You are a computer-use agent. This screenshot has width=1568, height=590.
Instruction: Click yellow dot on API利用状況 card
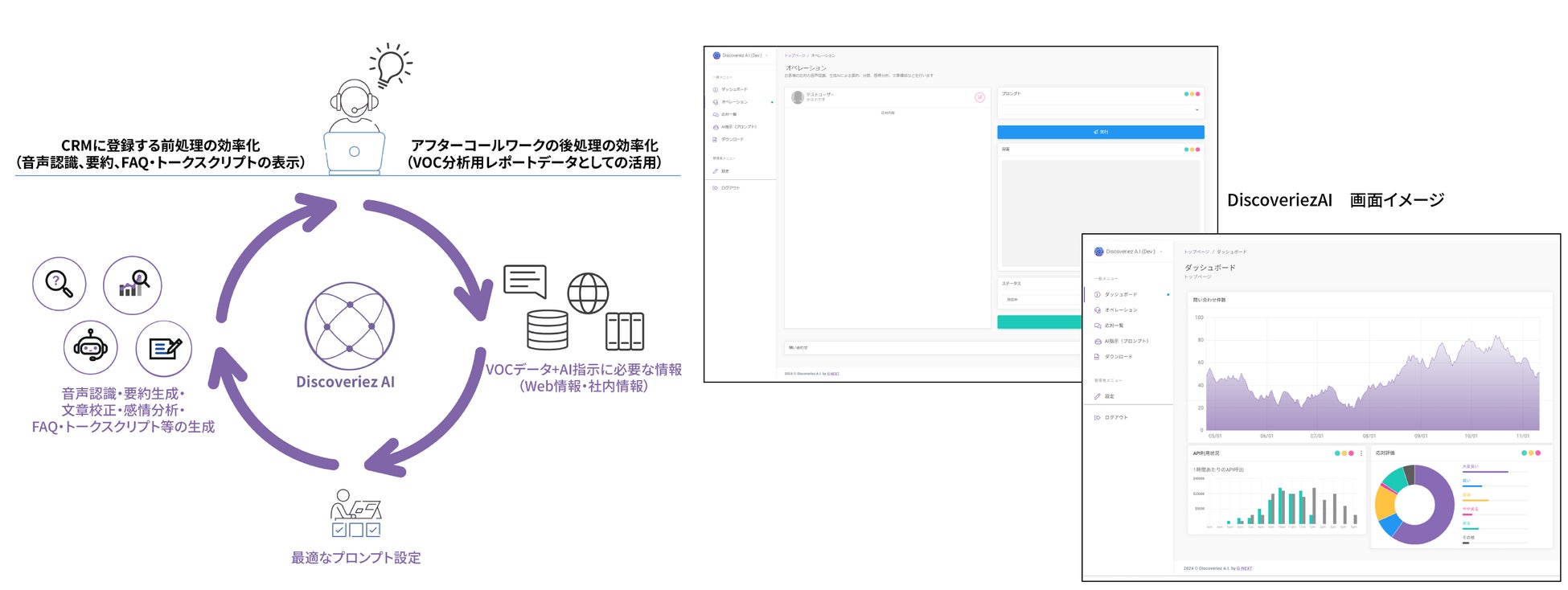(x=1344, y=453)
